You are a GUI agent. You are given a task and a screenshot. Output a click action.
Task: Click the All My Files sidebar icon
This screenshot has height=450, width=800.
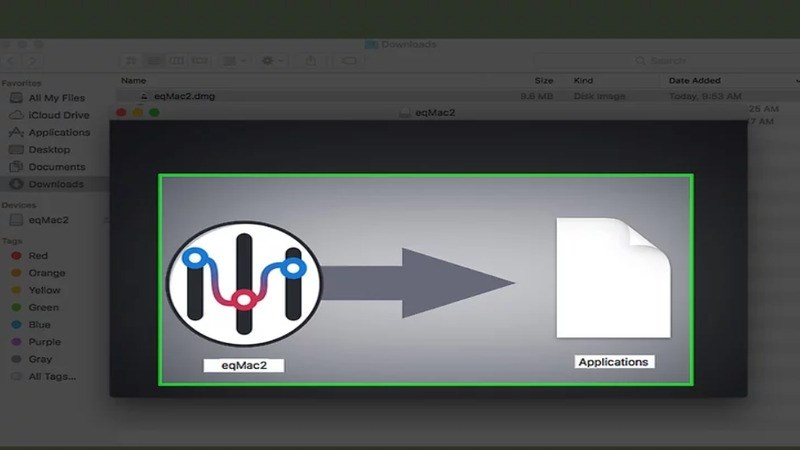click(16, 97)
